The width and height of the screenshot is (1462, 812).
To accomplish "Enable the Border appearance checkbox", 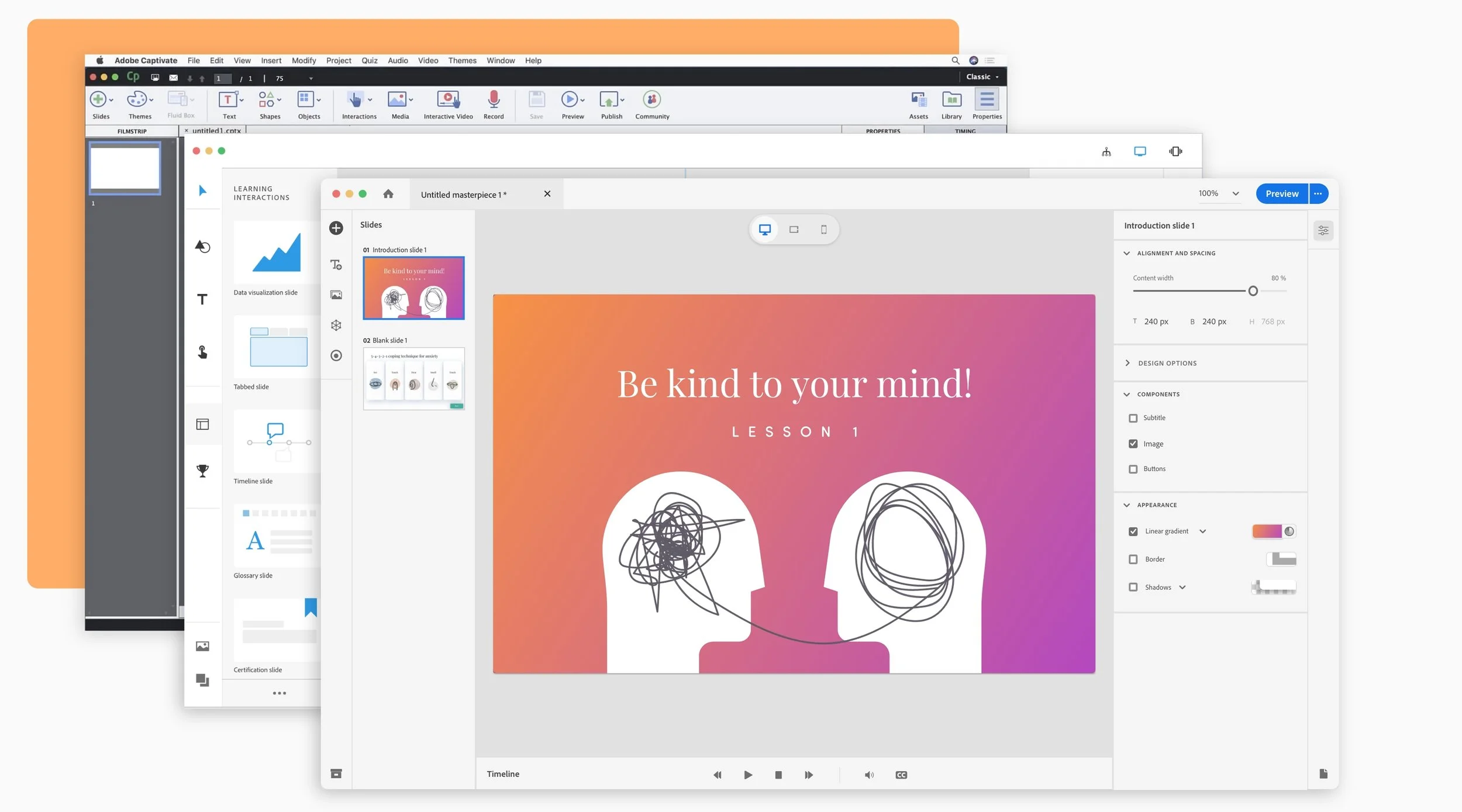I will coord(1133,559).
